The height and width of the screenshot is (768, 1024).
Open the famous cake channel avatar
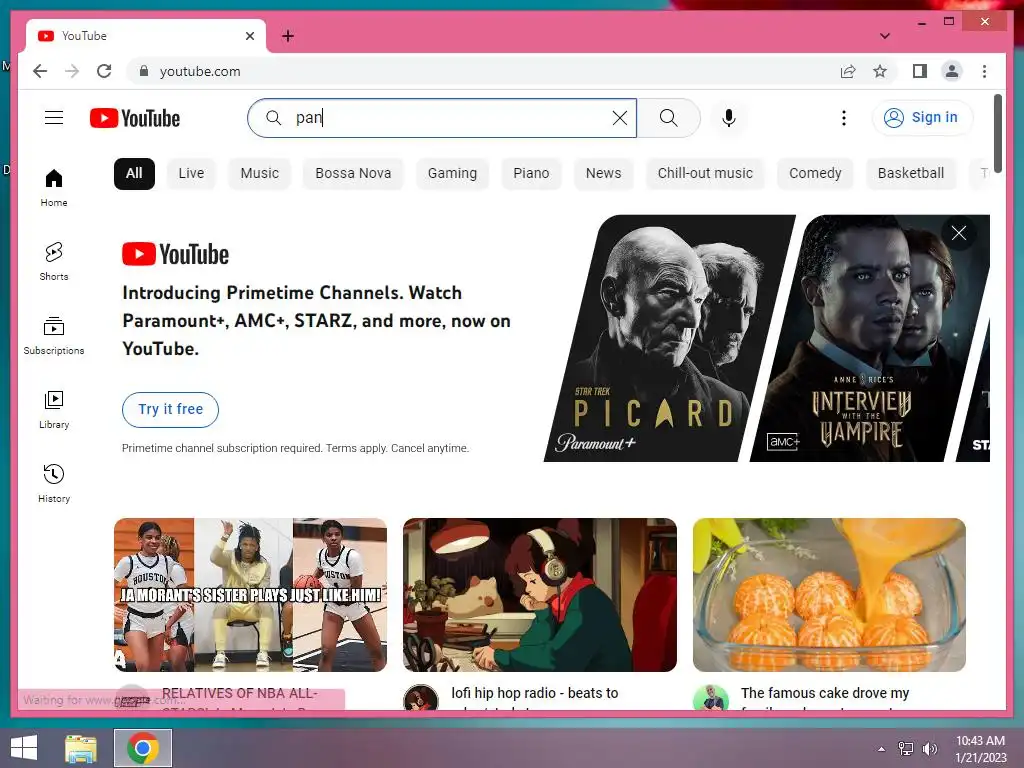pyautogui.click(x=711, y=697)
